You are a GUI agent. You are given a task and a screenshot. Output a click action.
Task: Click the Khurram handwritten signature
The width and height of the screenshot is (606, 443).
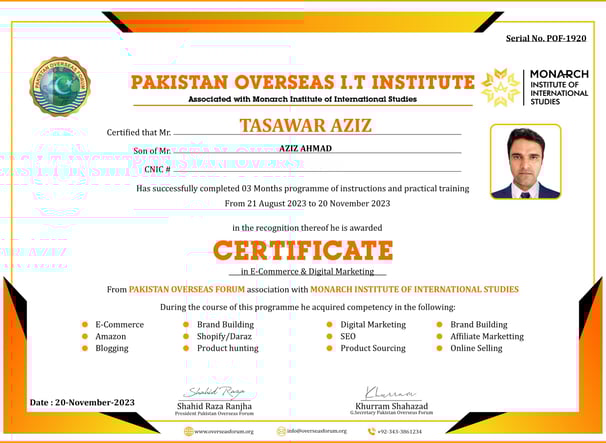[x=390, y=392]
